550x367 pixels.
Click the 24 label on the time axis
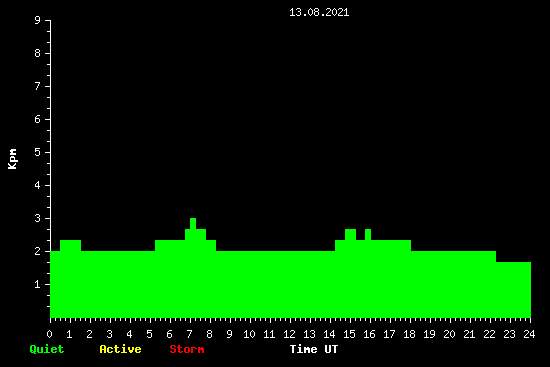[529, 334]
